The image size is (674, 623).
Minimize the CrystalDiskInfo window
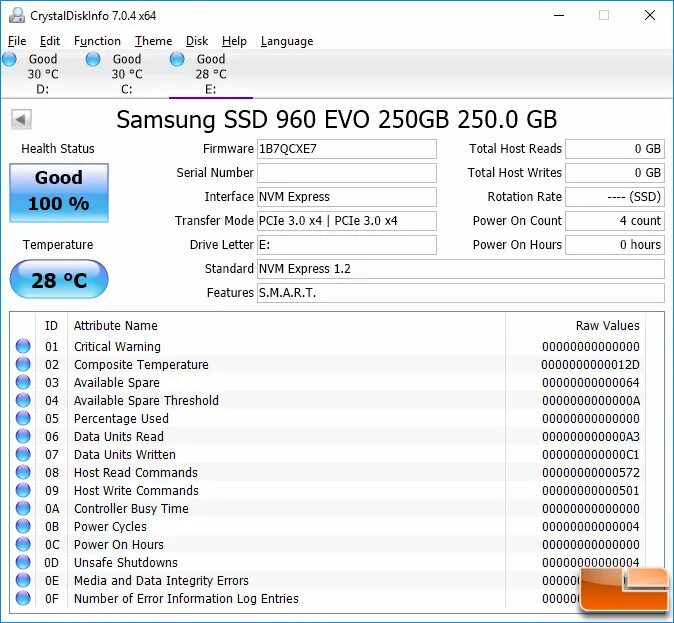pos(559,15)
